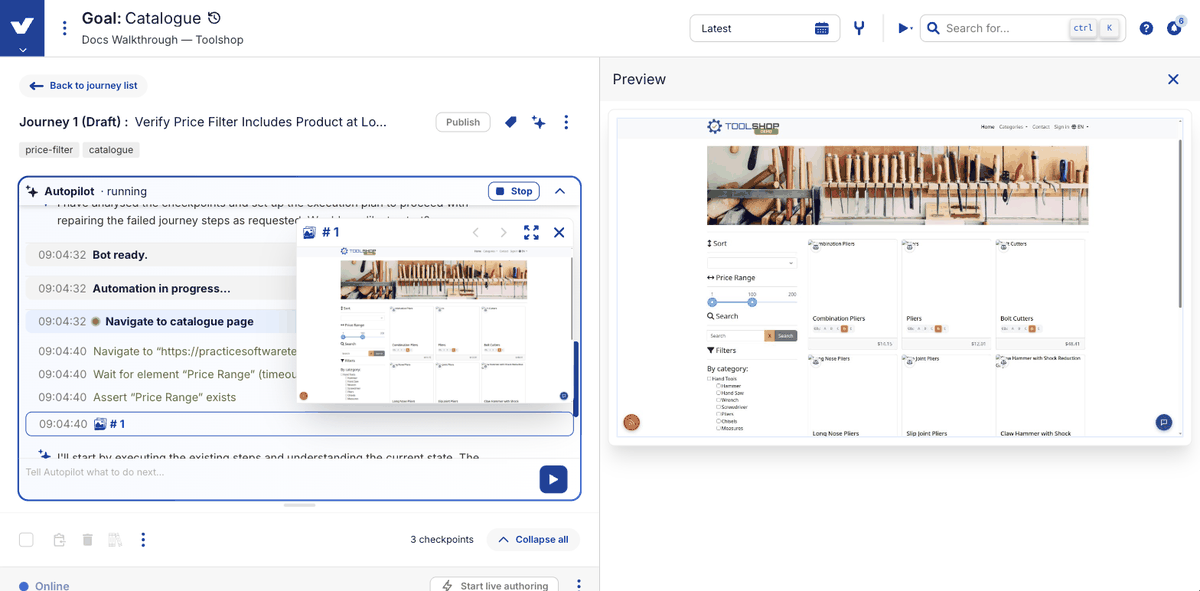Click the journey tag icon
This screenshot has width=1200, height=591.
point(510,122)
